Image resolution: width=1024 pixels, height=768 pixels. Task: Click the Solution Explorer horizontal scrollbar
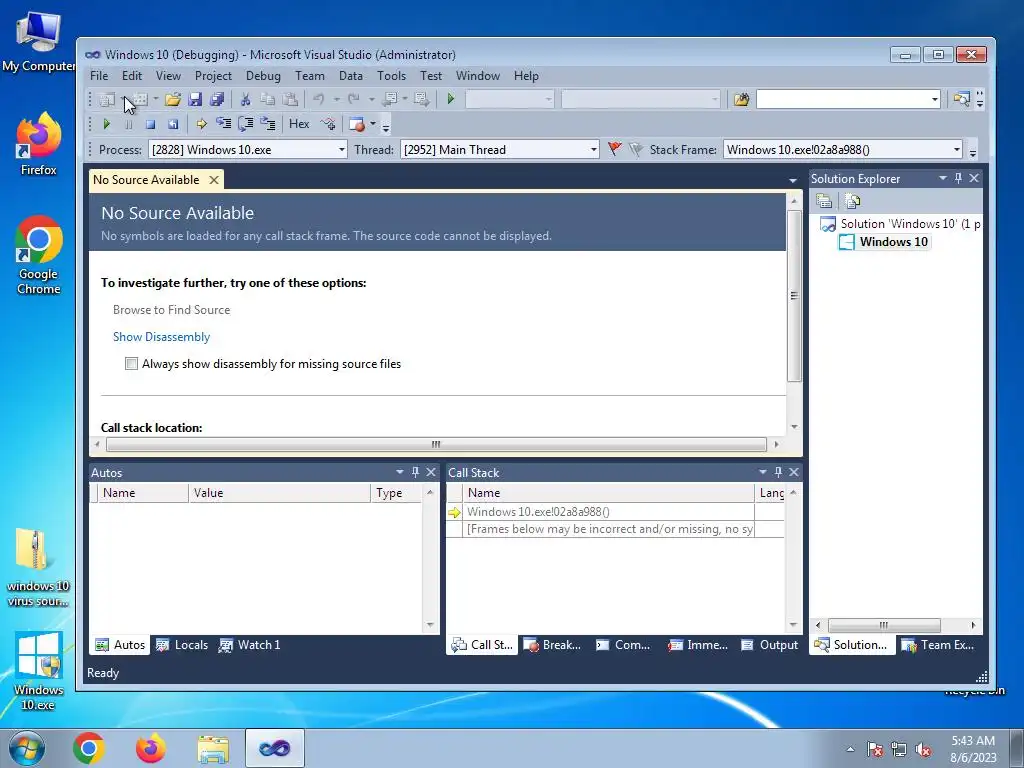884,625
